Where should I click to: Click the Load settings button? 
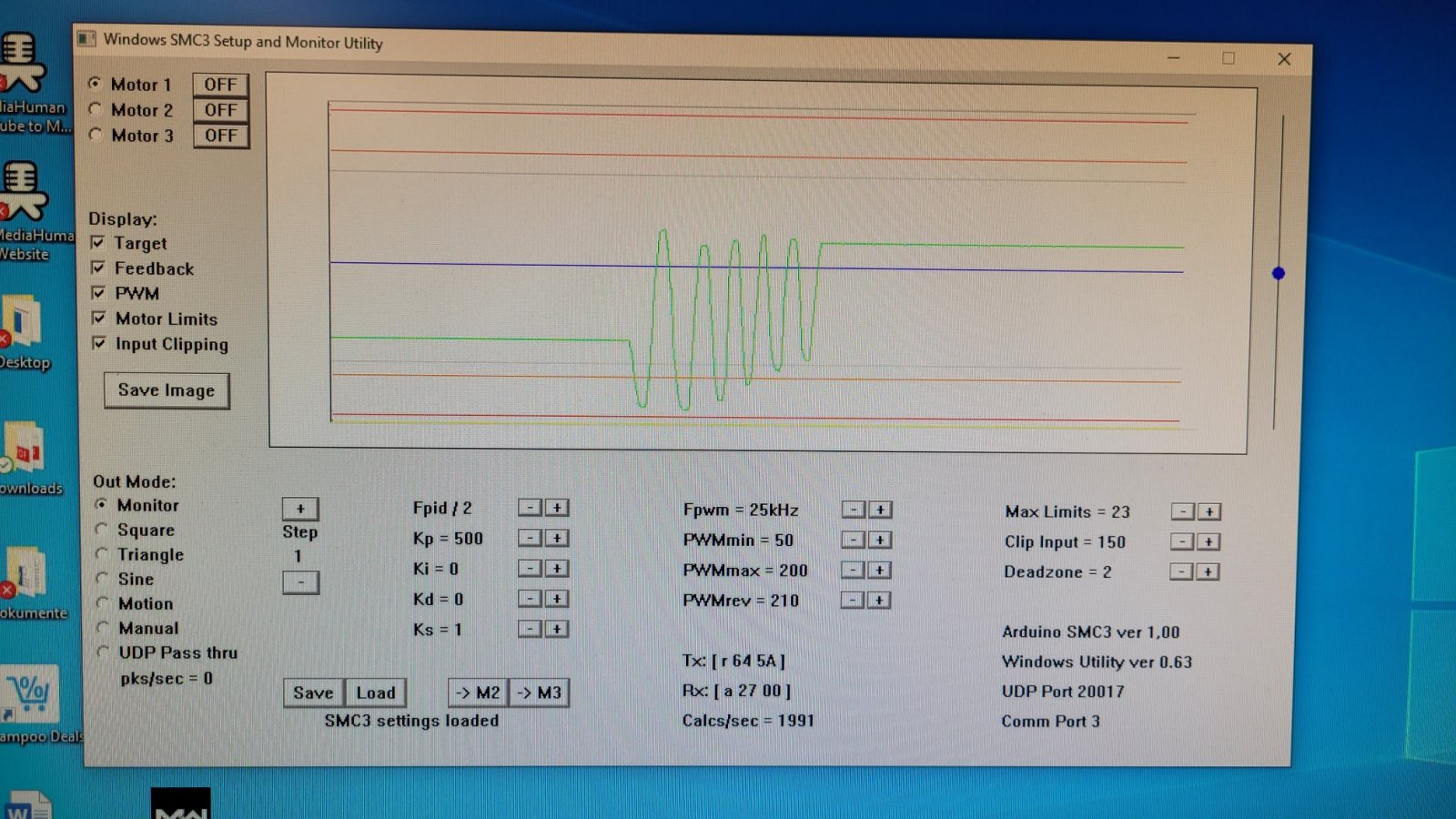point(376,693)
